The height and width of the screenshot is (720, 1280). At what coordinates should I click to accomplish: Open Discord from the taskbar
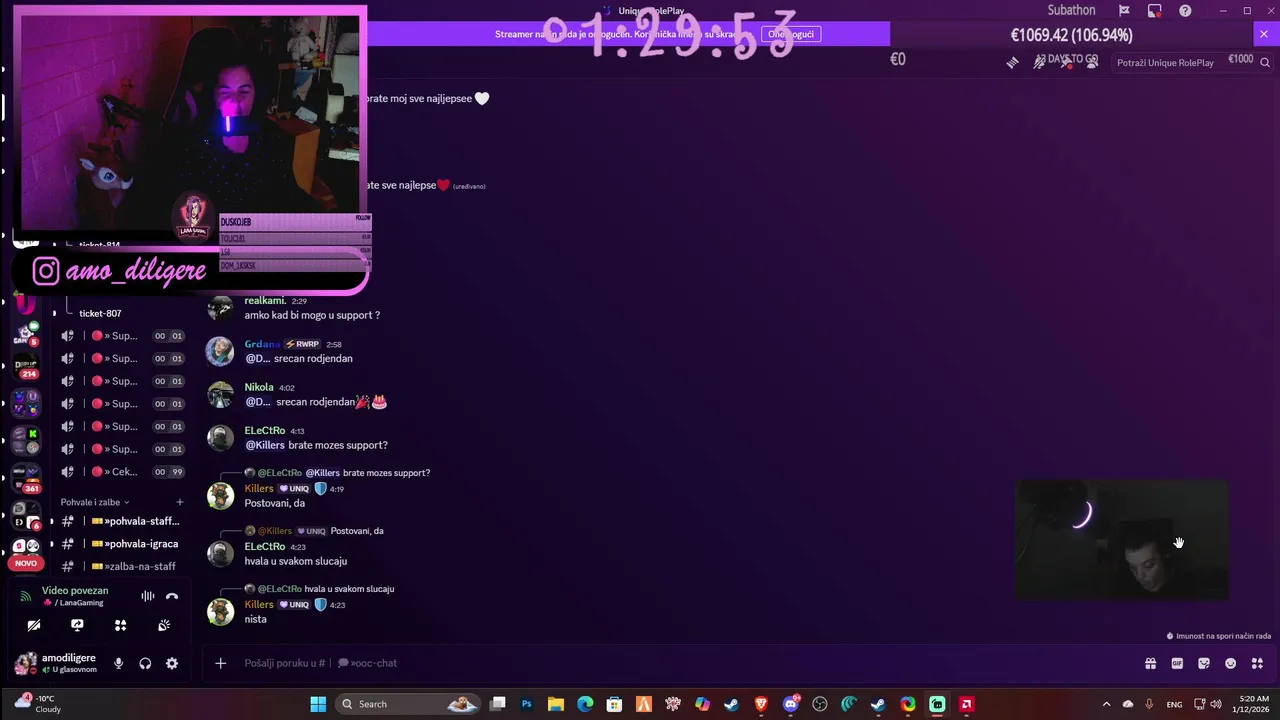tap(791, 704)
